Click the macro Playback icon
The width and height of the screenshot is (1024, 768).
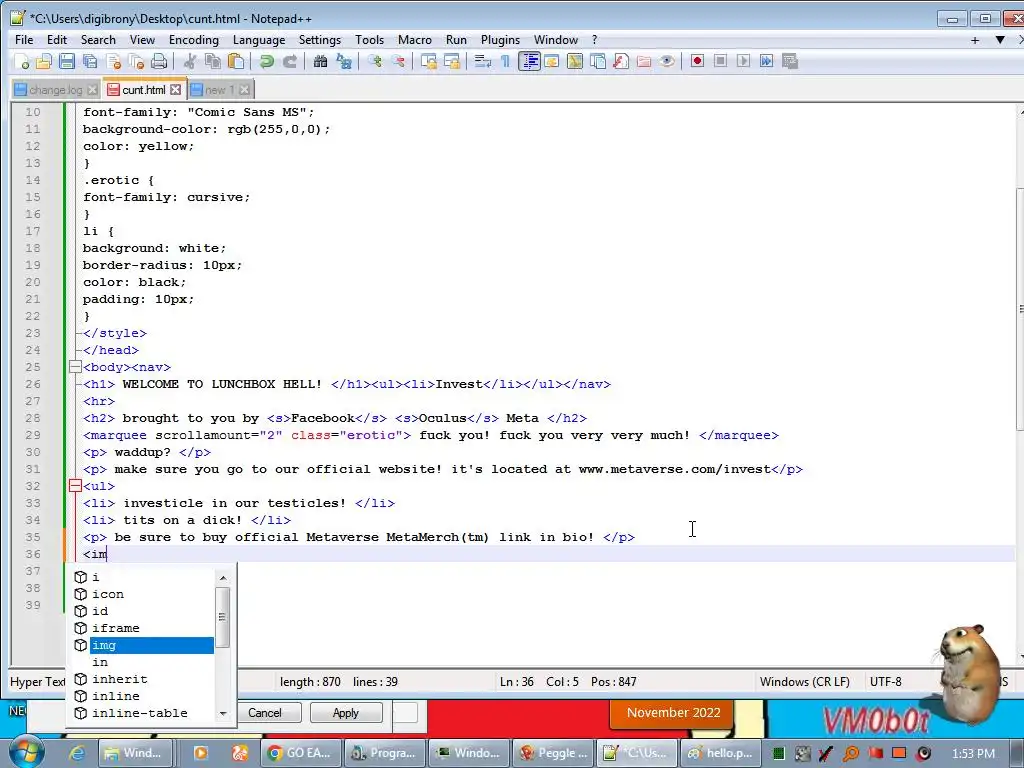tap(743, 61)
